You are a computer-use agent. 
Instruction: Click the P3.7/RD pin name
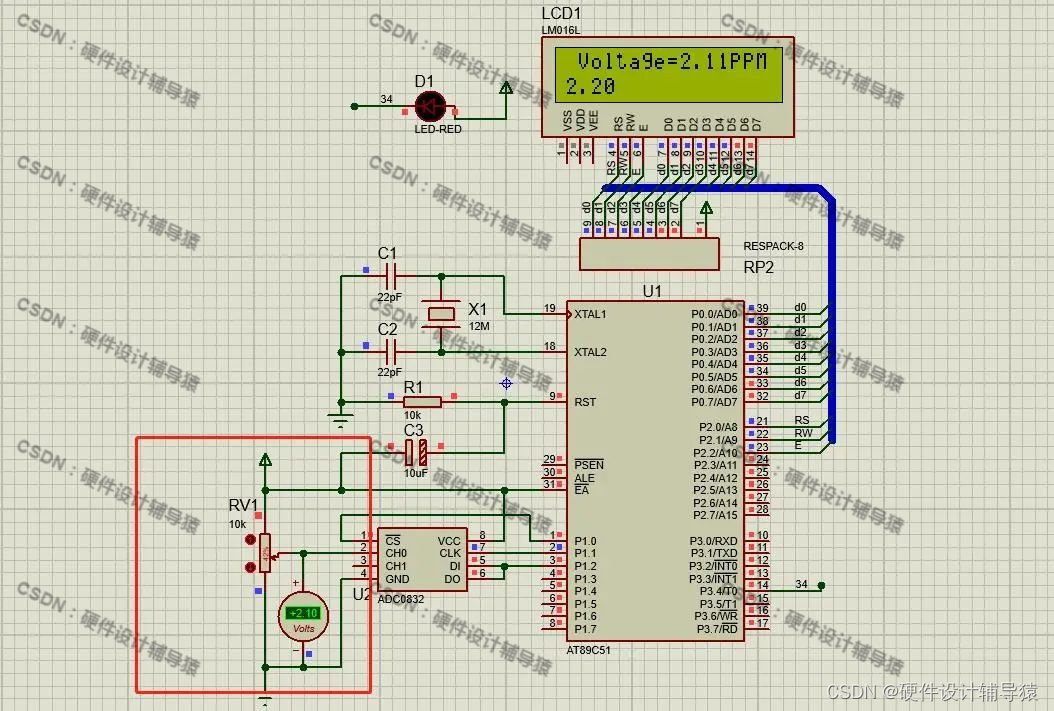click(717, 629)
